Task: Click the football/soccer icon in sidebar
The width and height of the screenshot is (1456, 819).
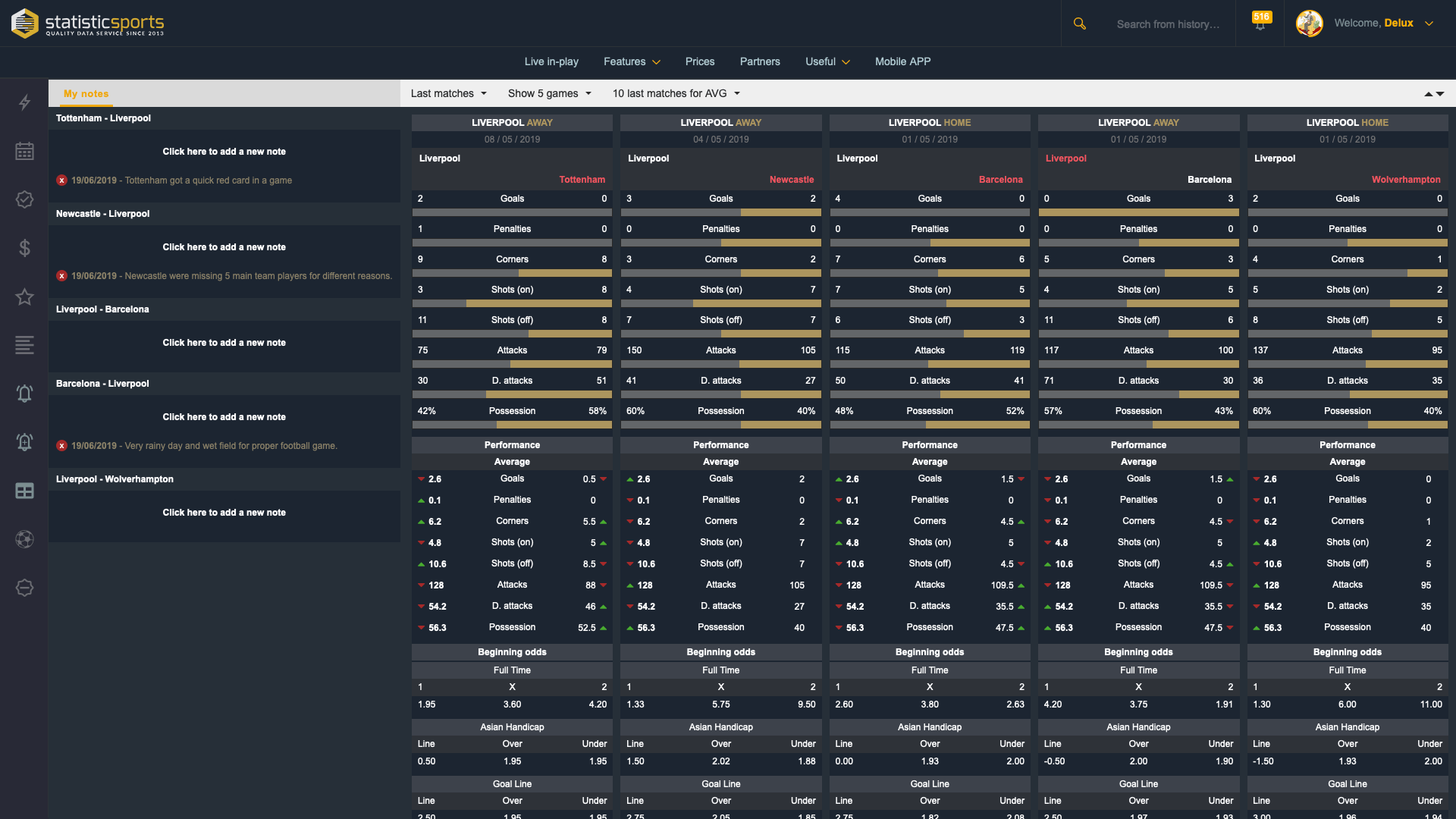Action: 24,538
